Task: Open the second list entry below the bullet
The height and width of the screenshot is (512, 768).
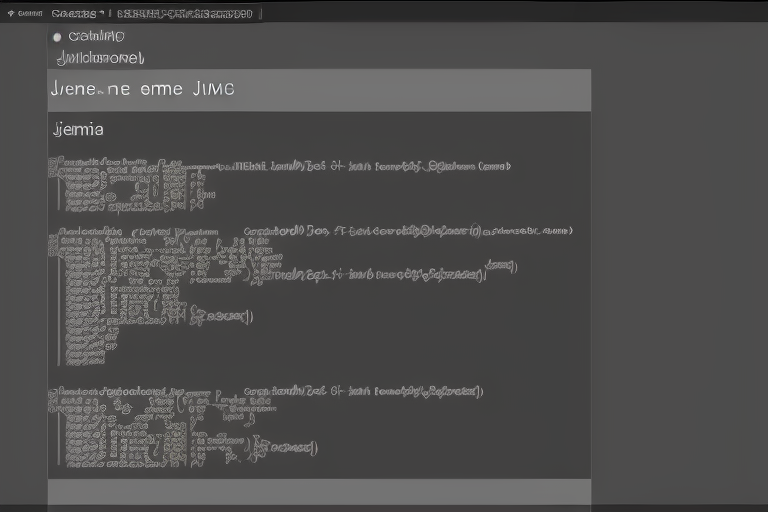Action: coord(101,58)
